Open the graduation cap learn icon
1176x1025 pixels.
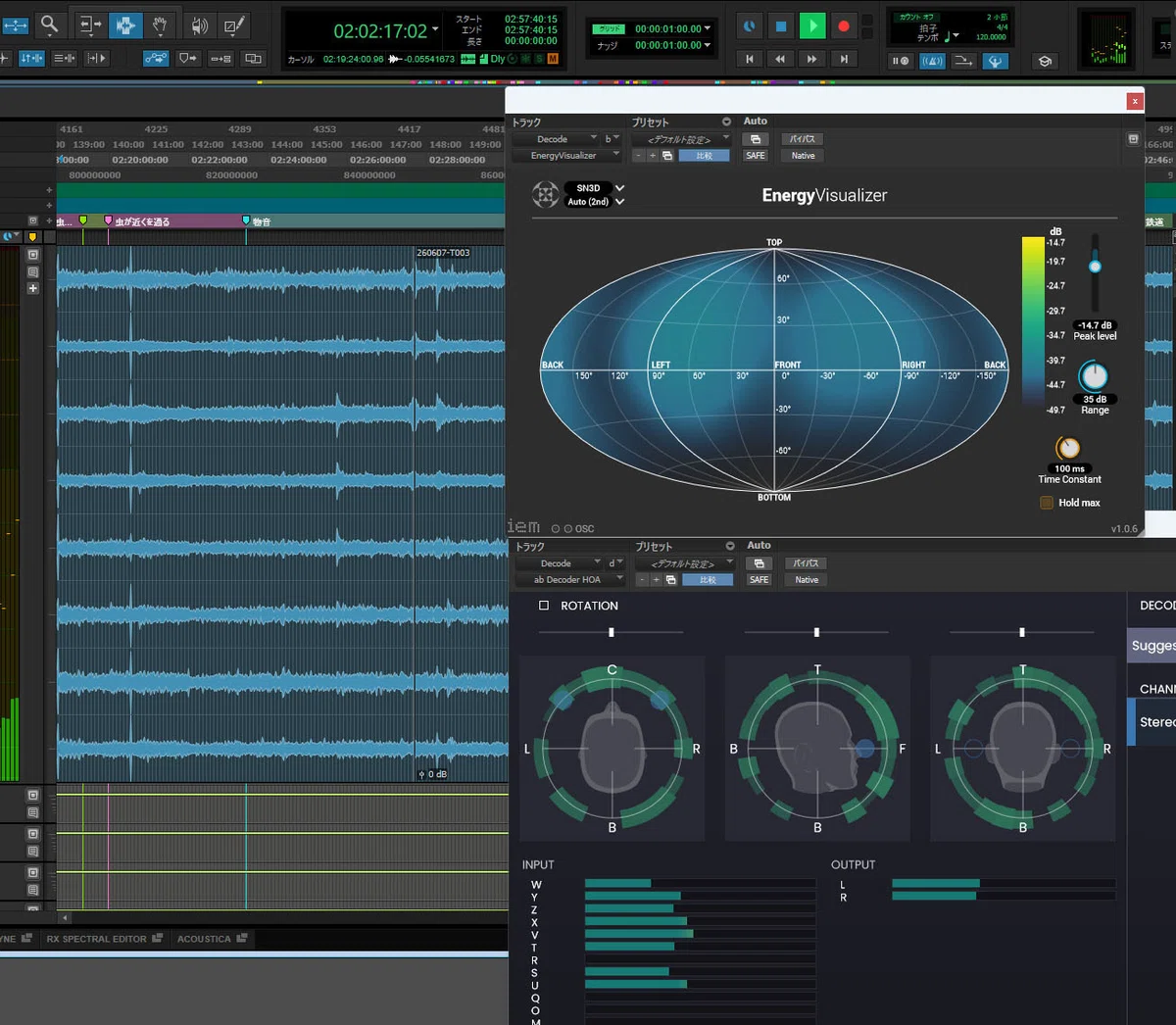1046,61
